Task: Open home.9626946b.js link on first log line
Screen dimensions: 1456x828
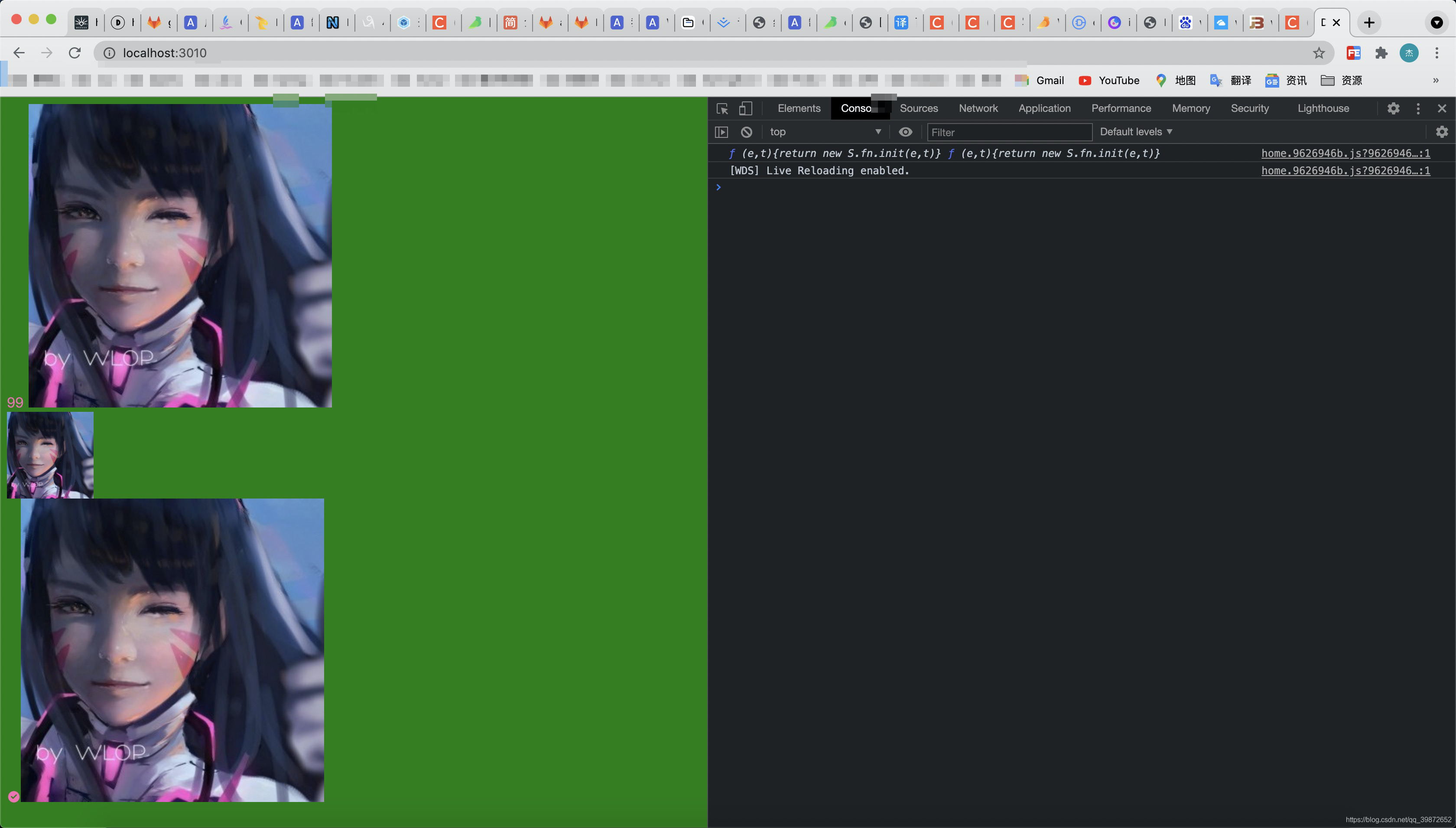Action: (x=1345, y=153)
